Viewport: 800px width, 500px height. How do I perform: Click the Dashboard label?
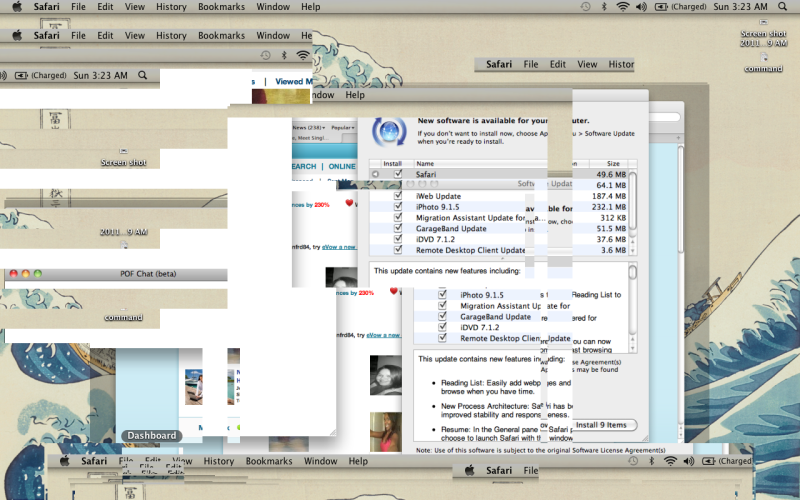point(152,435)
